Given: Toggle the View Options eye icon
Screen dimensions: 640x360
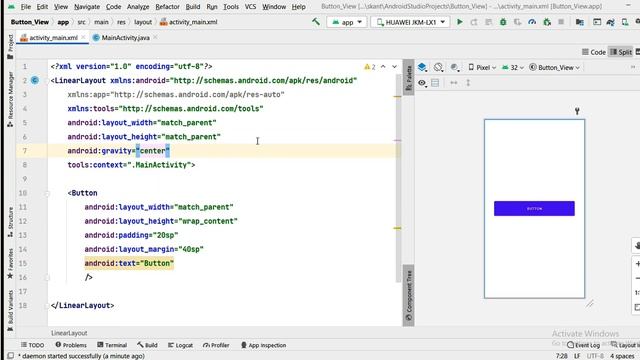Looking at the screenshot, I should [x=422, y=83].
